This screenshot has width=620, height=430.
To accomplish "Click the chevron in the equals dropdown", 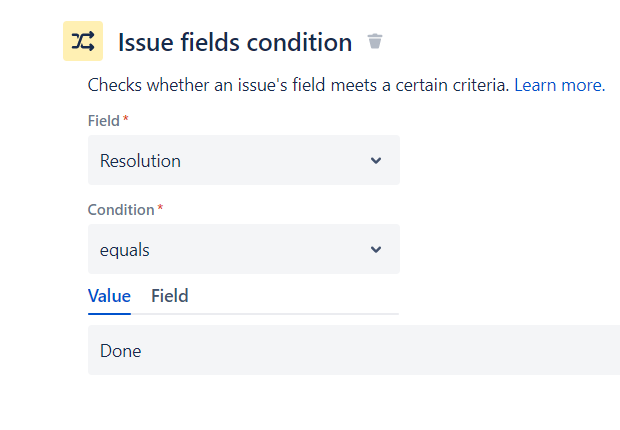I will click(376, 249).
